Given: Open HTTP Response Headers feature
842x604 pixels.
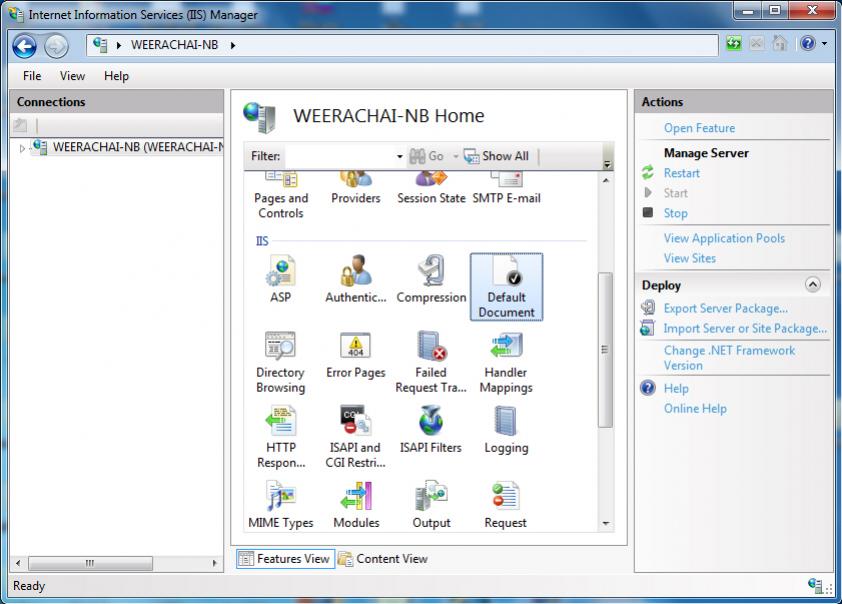Looking at the screenshot, I should (x=280, y=438).
